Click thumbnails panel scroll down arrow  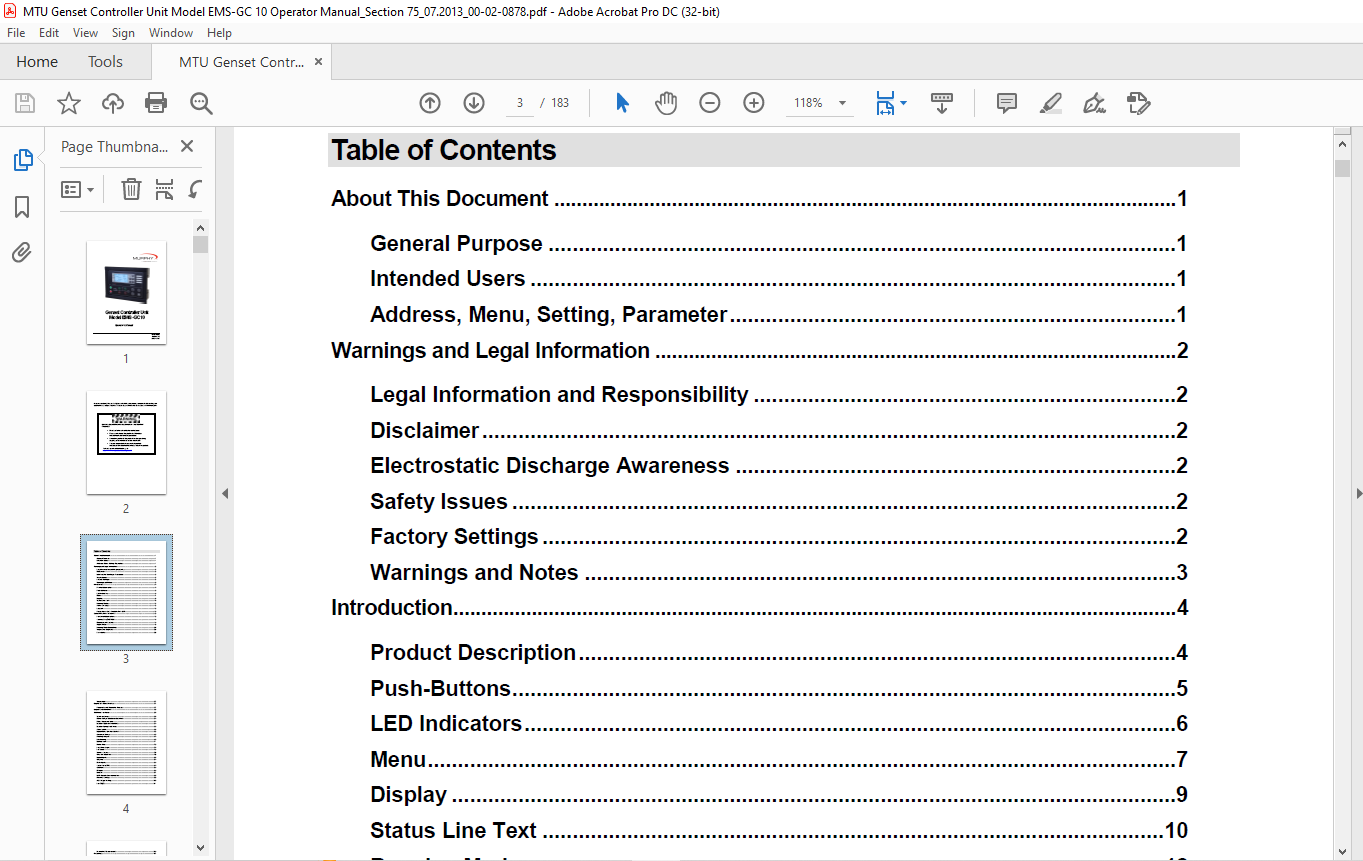pos(200,847)
